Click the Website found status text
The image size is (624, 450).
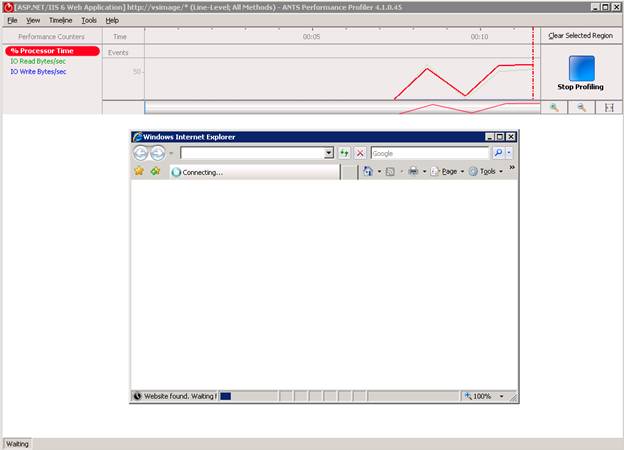(x=180, y=396)
